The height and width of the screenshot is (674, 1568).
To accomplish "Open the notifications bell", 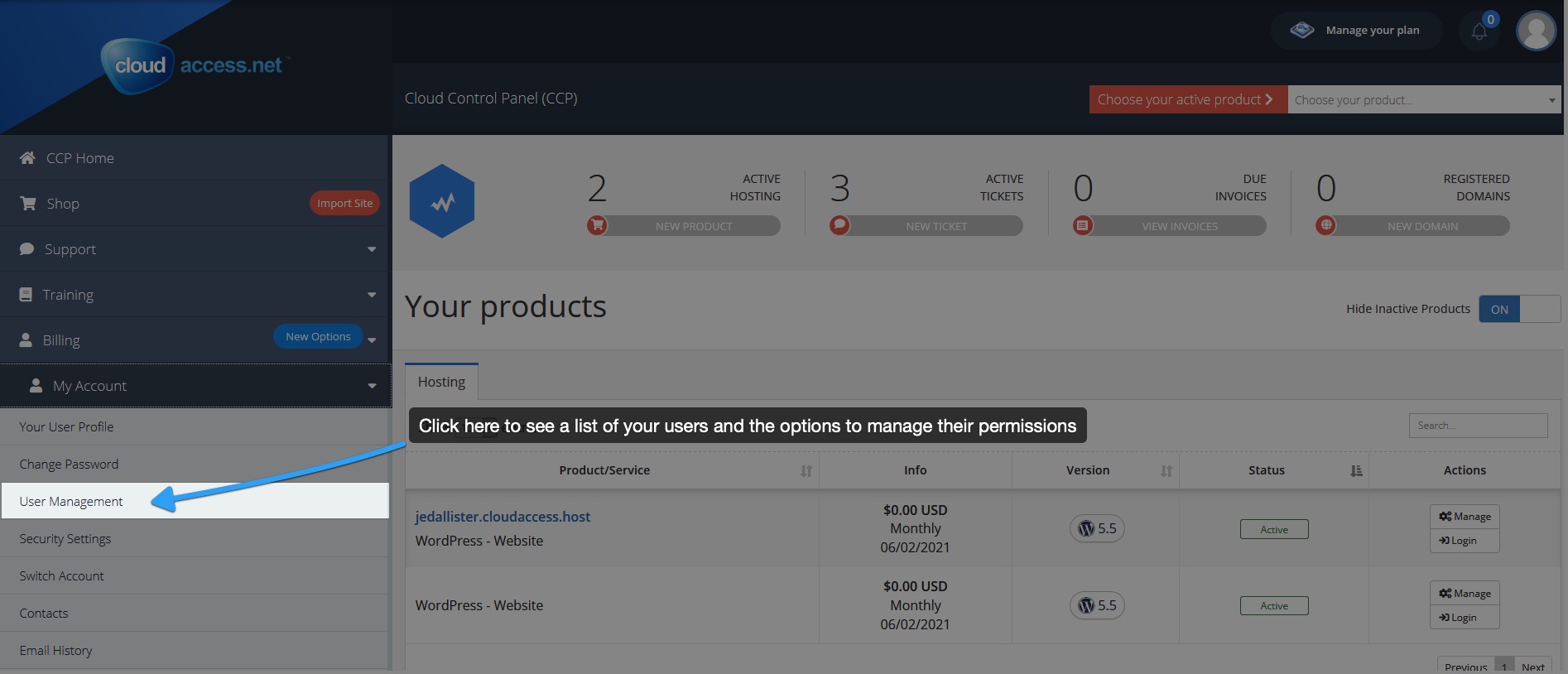I will point(1479,31).
